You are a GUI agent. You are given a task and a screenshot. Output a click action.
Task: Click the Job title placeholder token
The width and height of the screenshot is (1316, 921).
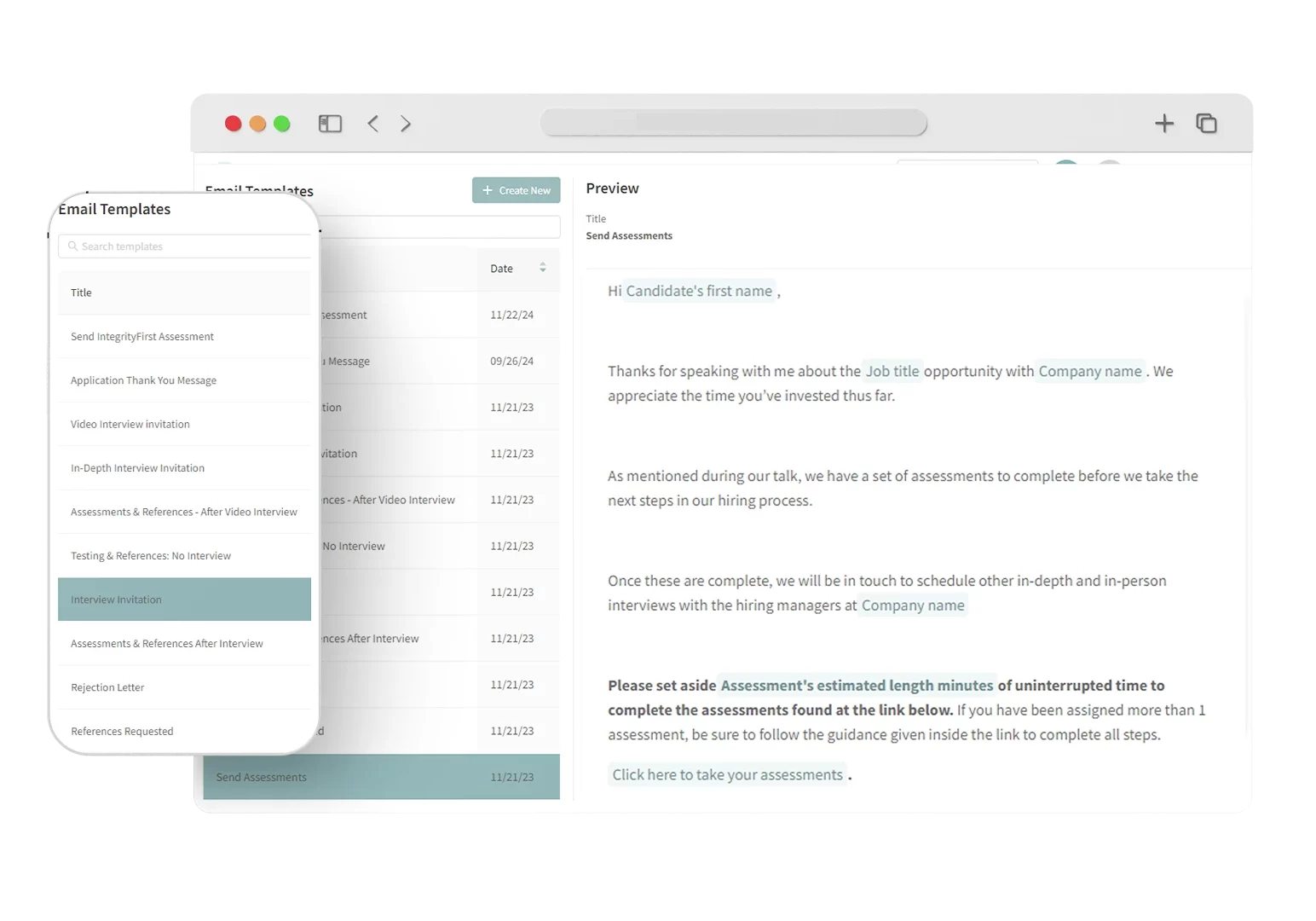pyautogui.click(x=892, y=371)
